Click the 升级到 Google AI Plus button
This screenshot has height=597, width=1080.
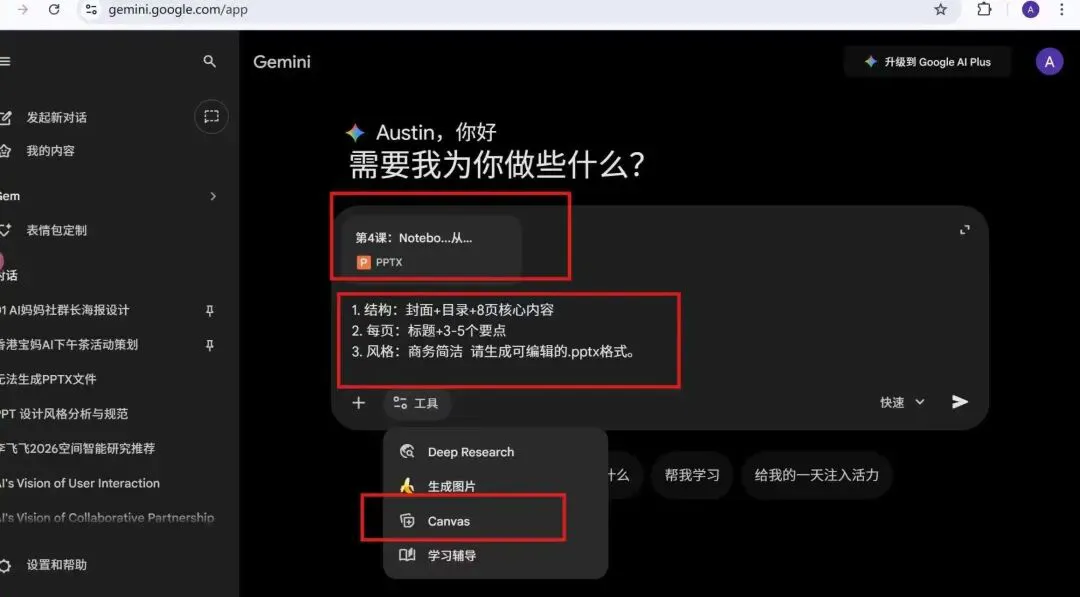point(927,62)
